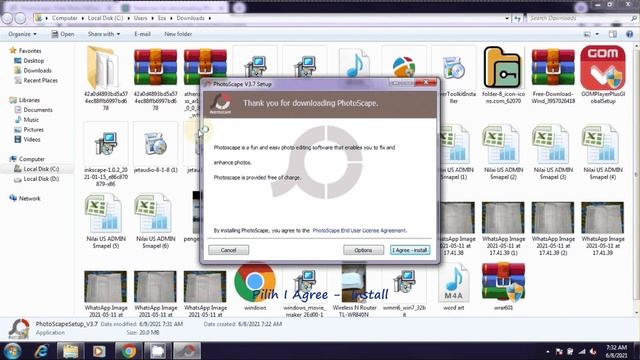Select Nilai US ADMIN Smapel (4) Excel file
640x360 pixels.
tap(603, 144)
